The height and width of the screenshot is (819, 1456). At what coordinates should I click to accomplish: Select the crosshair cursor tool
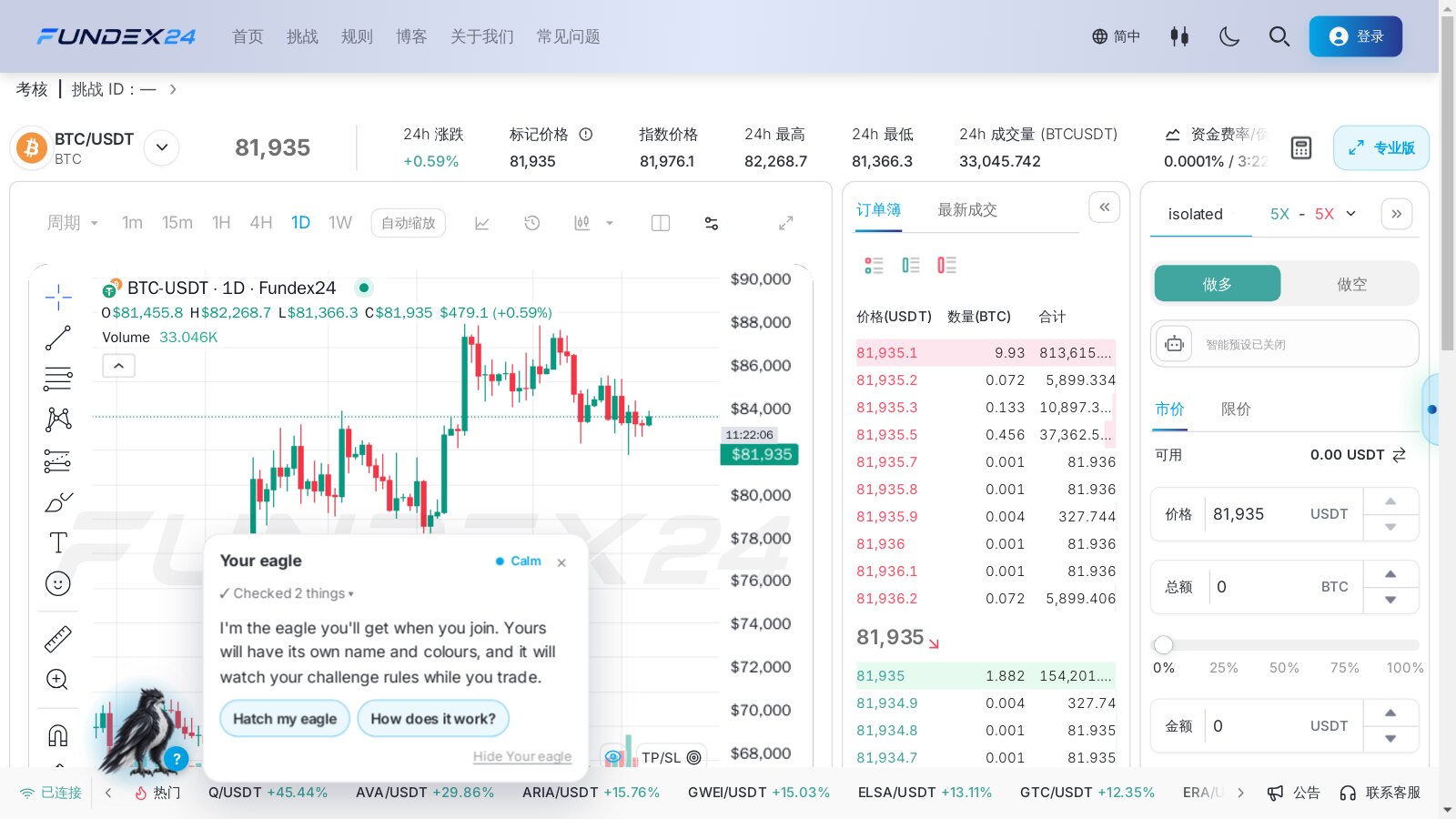(x=58, y=297)
